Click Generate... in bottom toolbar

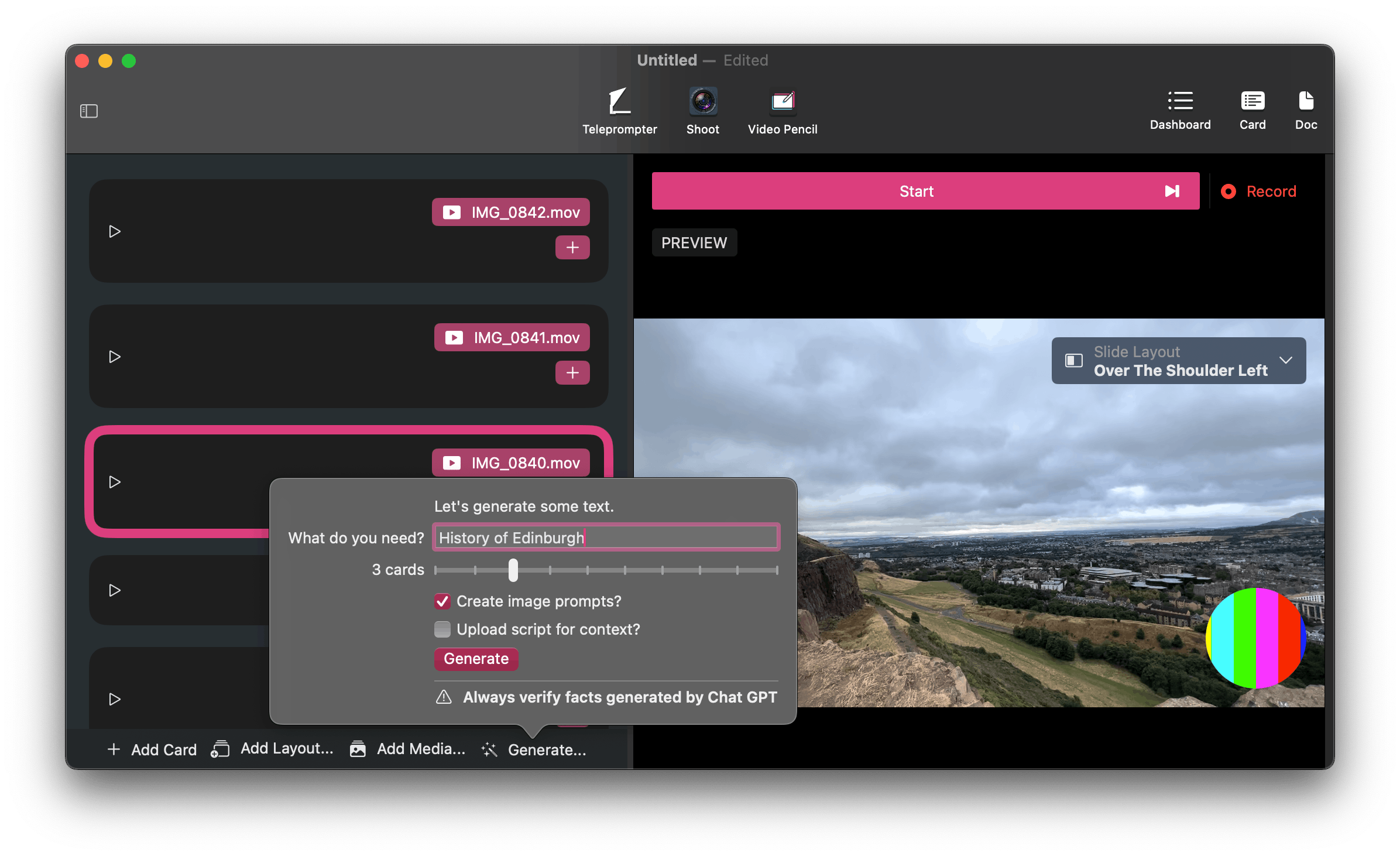click(533, 749)
